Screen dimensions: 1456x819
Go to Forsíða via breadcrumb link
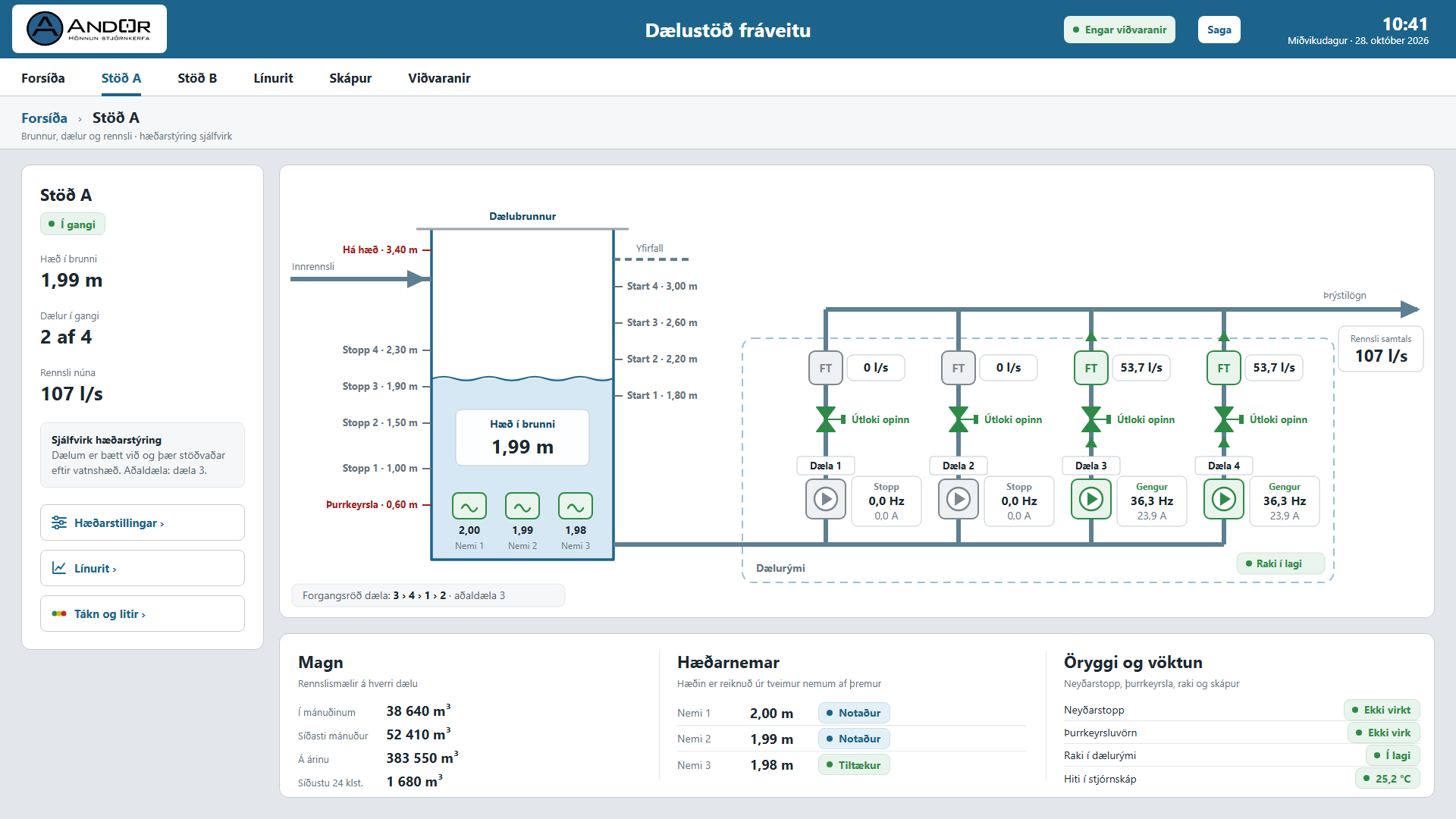tap(44, 118)
